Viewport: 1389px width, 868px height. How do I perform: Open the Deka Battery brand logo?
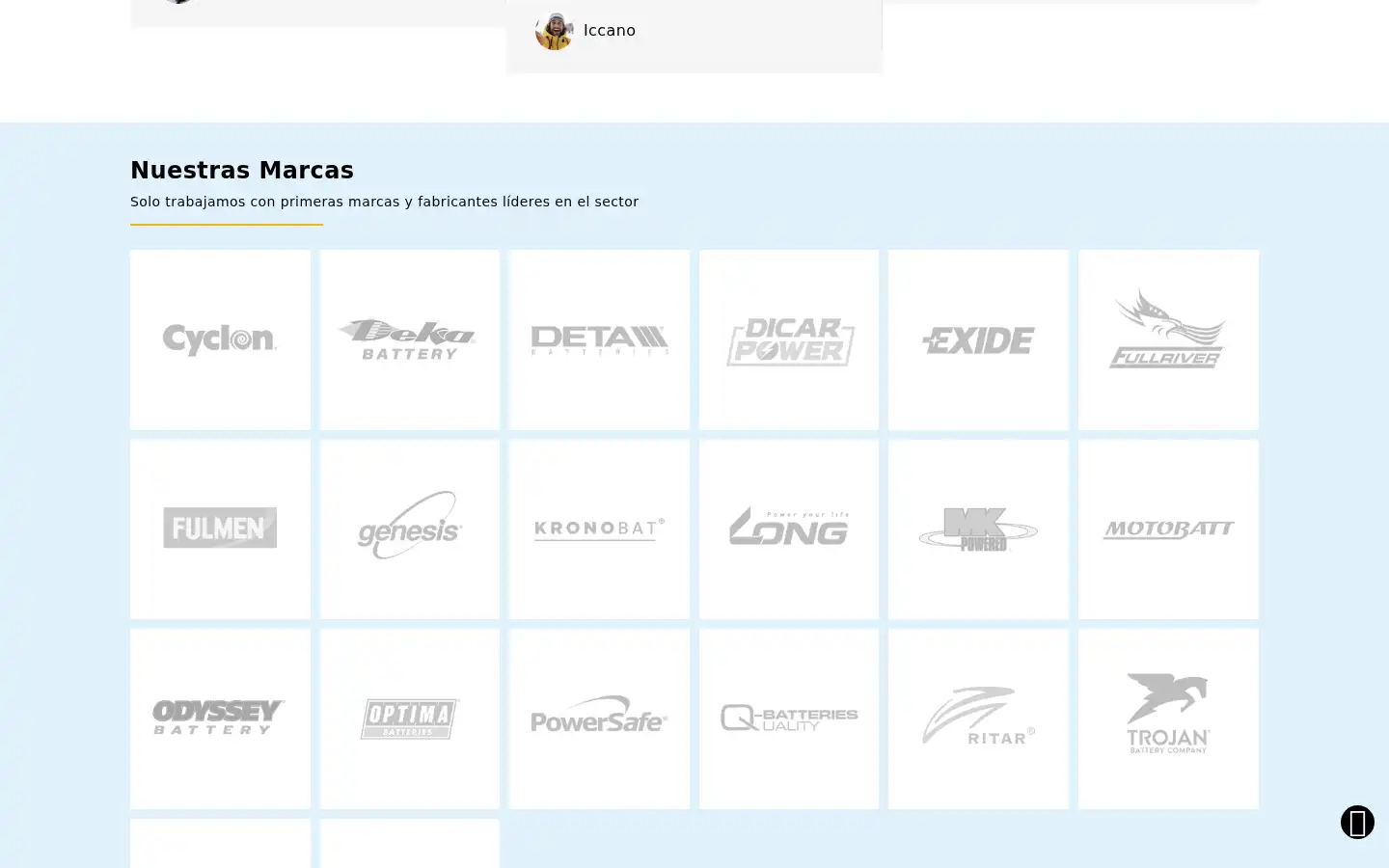pyautogui.click(x=410, y=339)
